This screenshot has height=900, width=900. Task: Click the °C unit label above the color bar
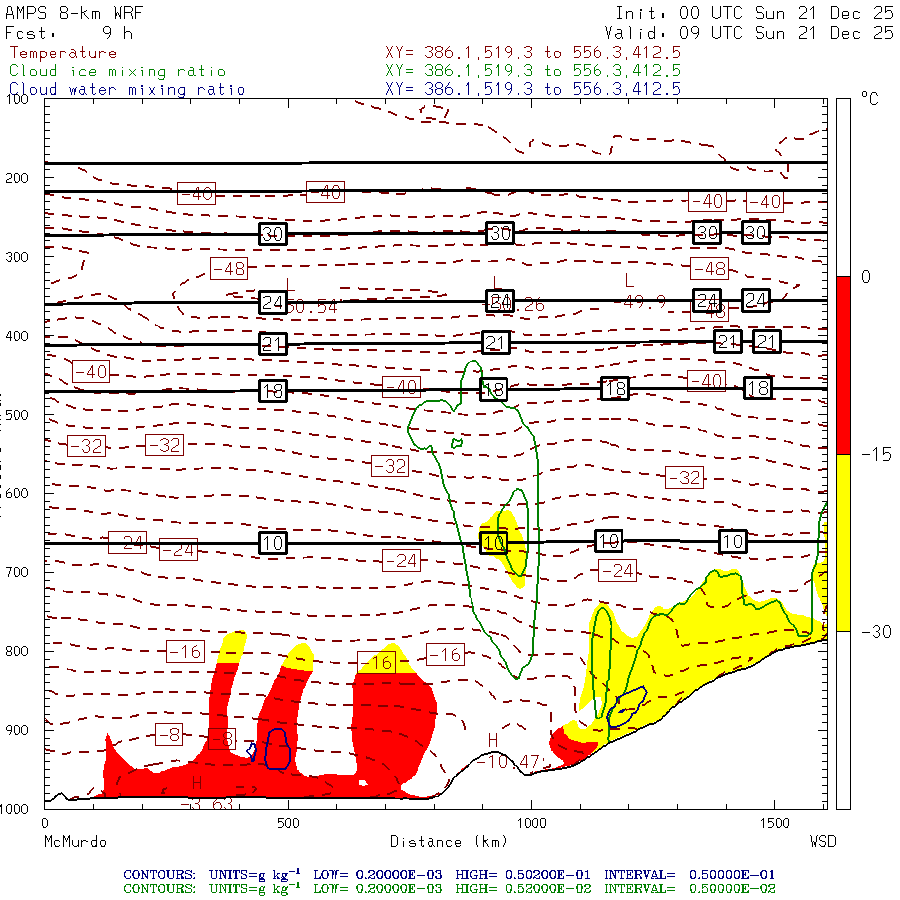[869, 100]
